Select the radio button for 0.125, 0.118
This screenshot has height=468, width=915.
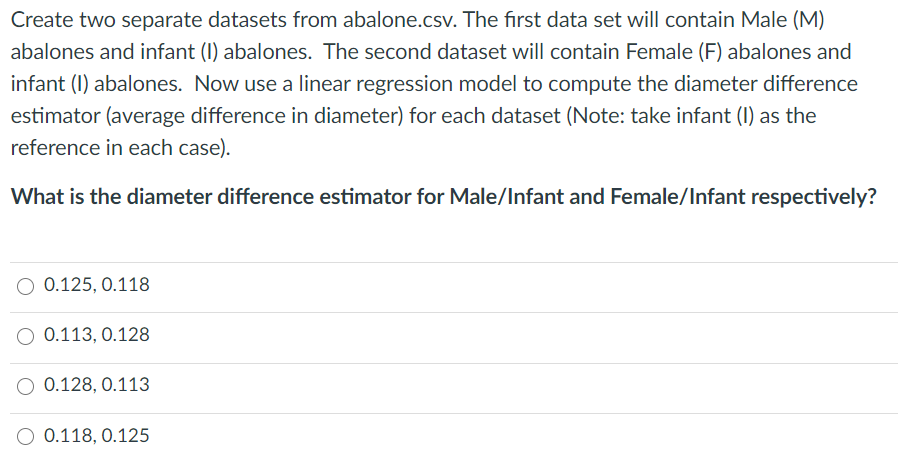(25, 287)
